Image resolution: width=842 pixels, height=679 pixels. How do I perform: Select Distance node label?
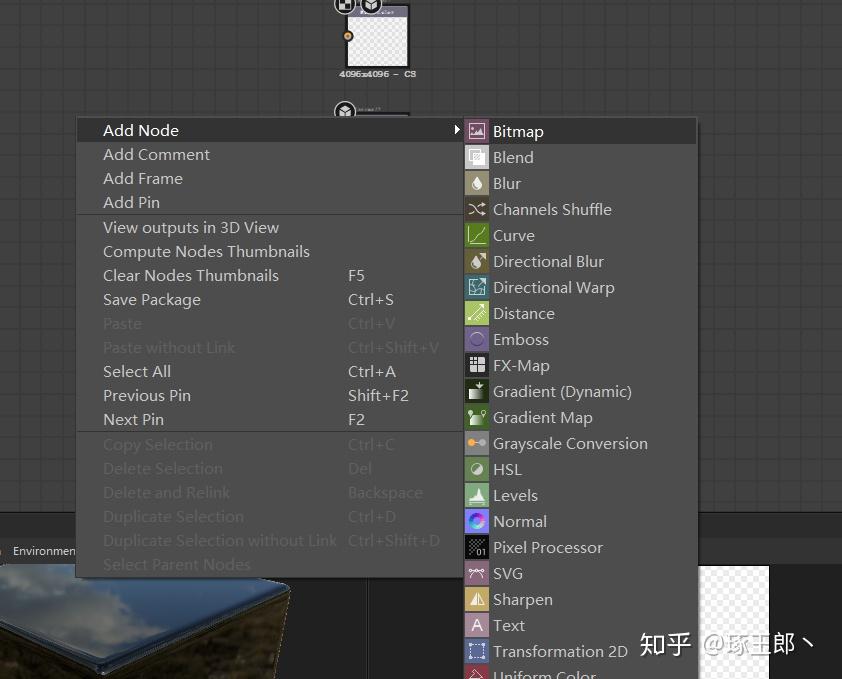pos(524,314)
